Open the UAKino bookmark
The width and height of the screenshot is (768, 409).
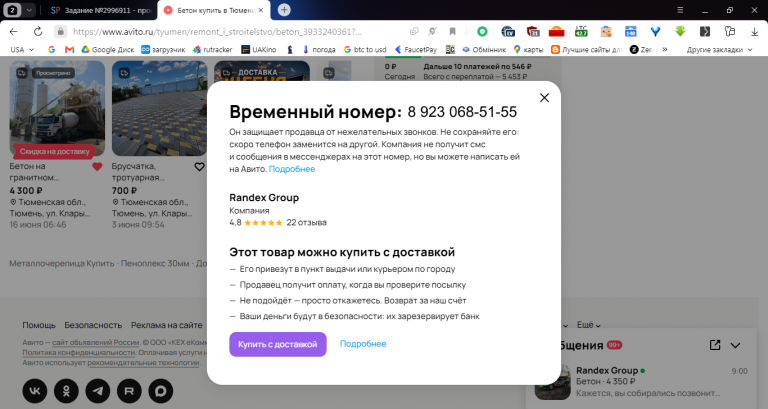(259, 49)
